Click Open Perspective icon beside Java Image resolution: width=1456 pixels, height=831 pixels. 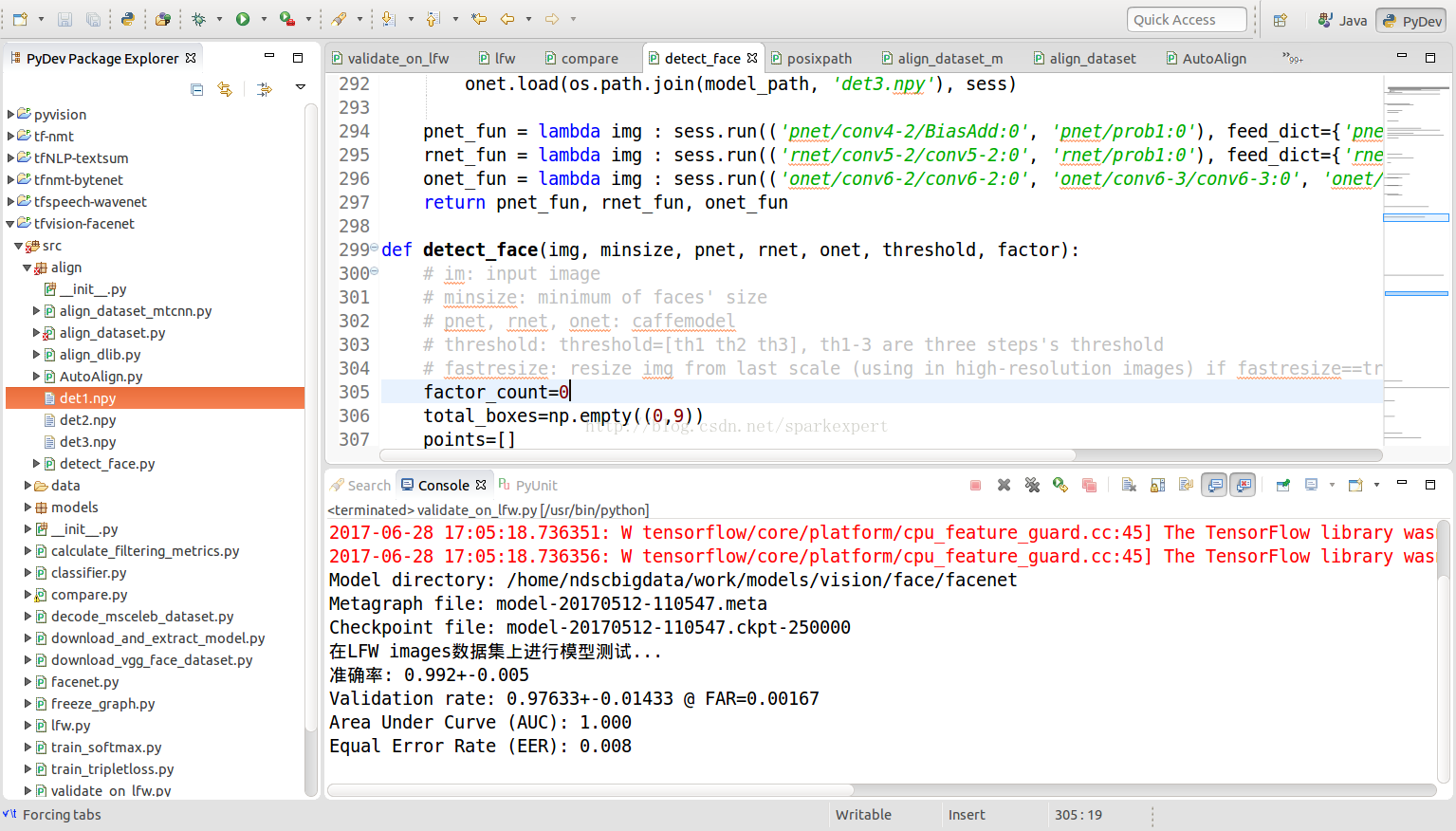[x=1281, y=20]
